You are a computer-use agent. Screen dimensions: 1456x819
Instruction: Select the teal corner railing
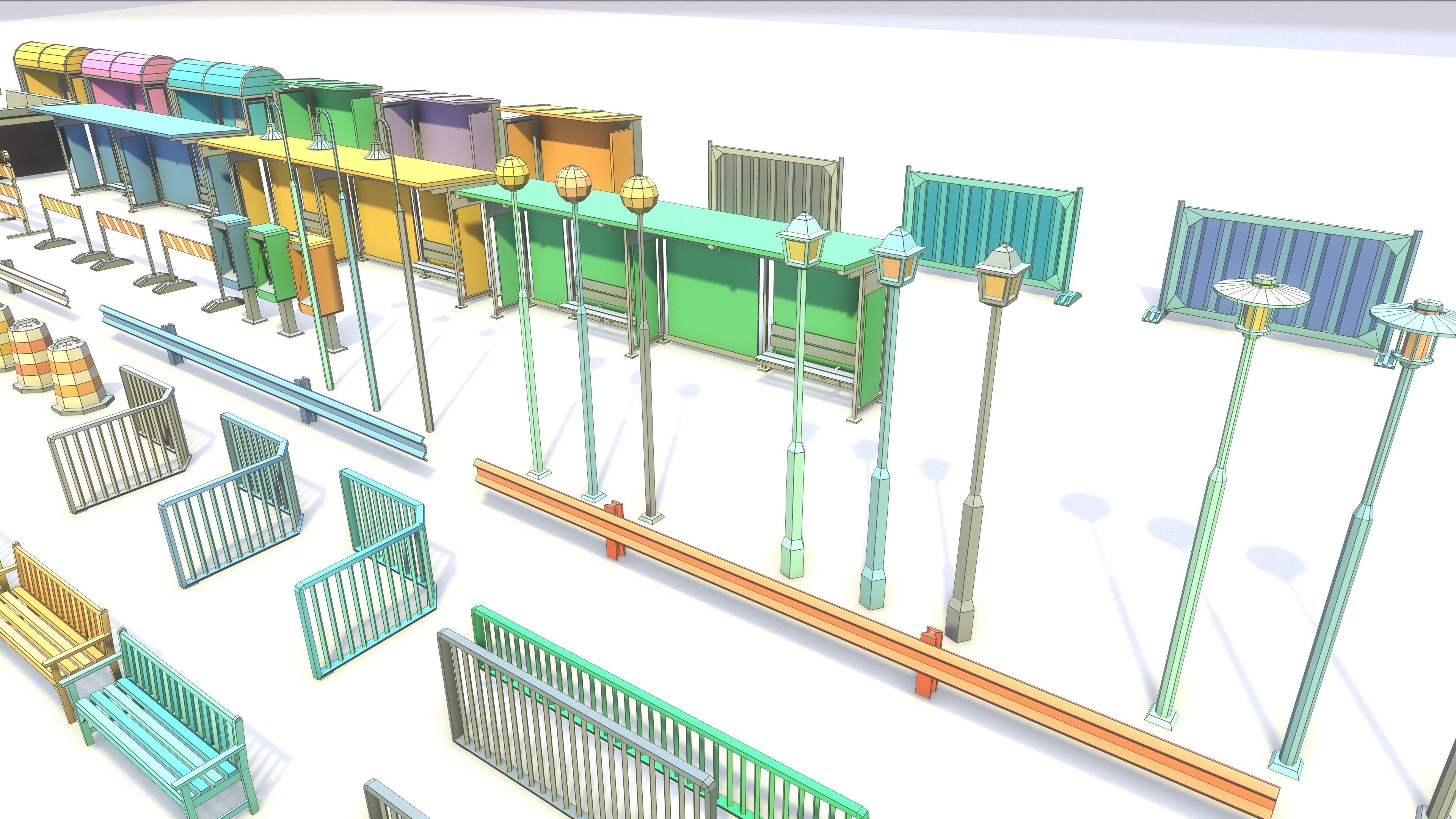coord(366,574)
